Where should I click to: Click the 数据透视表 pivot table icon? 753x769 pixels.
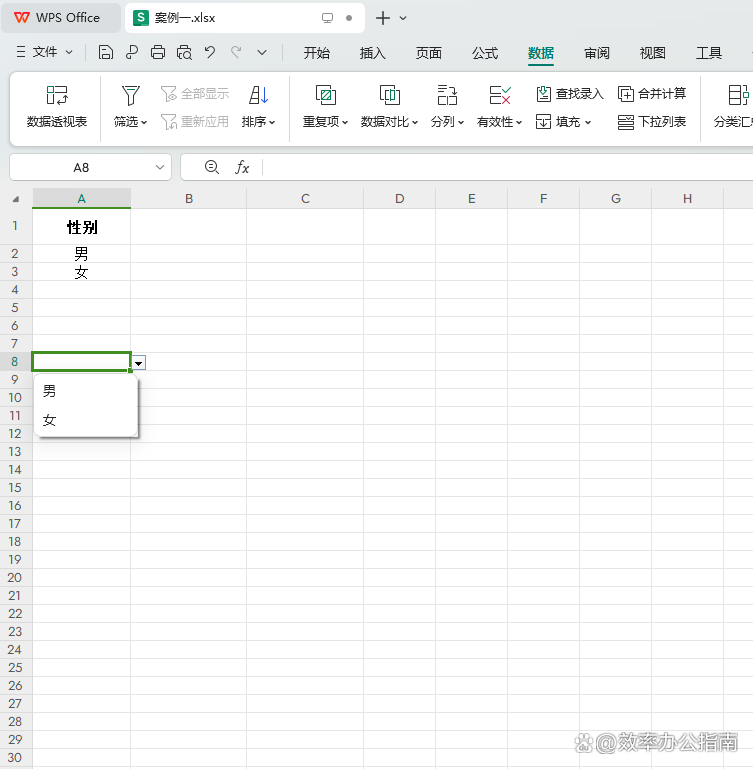click(x=57, y=95)
